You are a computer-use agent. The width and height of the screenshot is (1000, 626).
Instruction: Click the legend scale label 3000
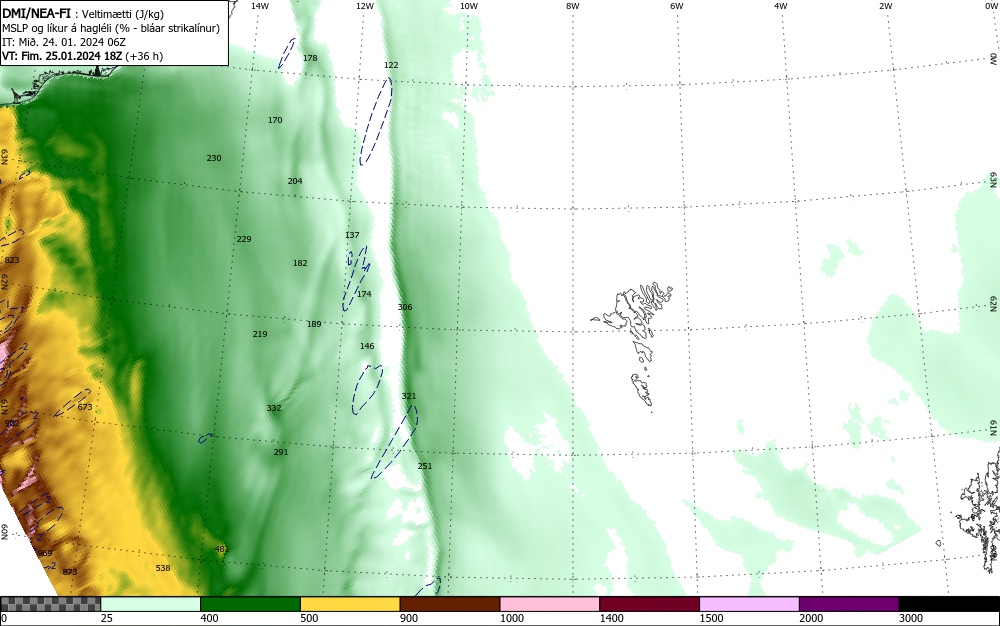tap(911, 618)
